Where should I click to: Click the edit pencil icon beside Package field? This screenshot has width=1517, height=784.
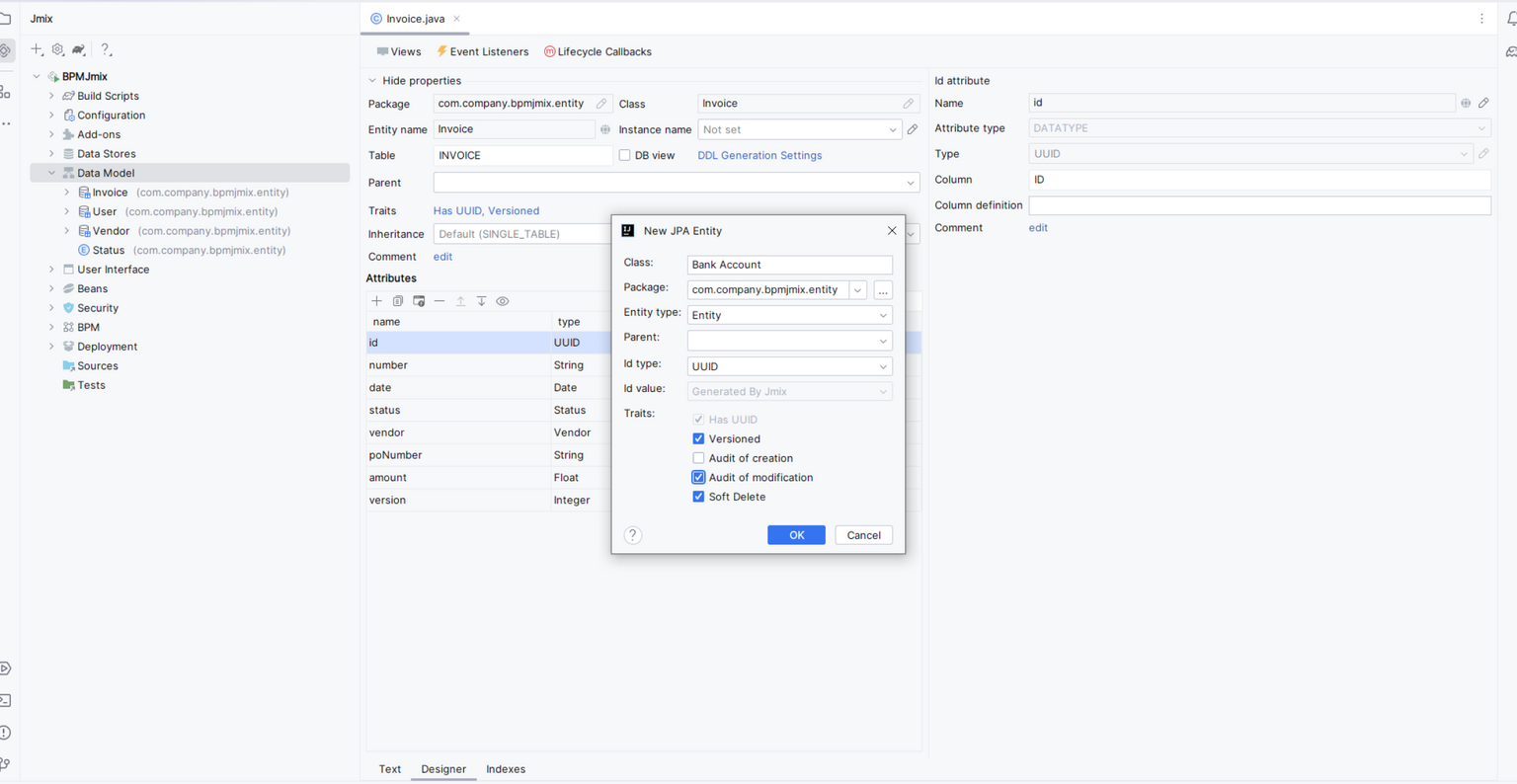pyautogui.click(x=601, y=104)
